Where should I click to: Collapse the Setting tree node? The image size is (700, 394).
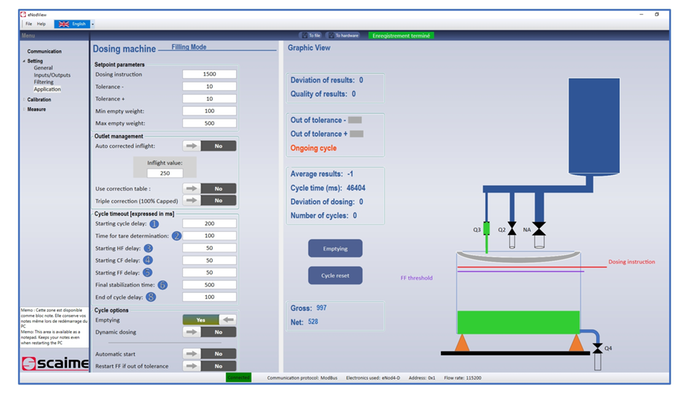[x=24, y=61]
